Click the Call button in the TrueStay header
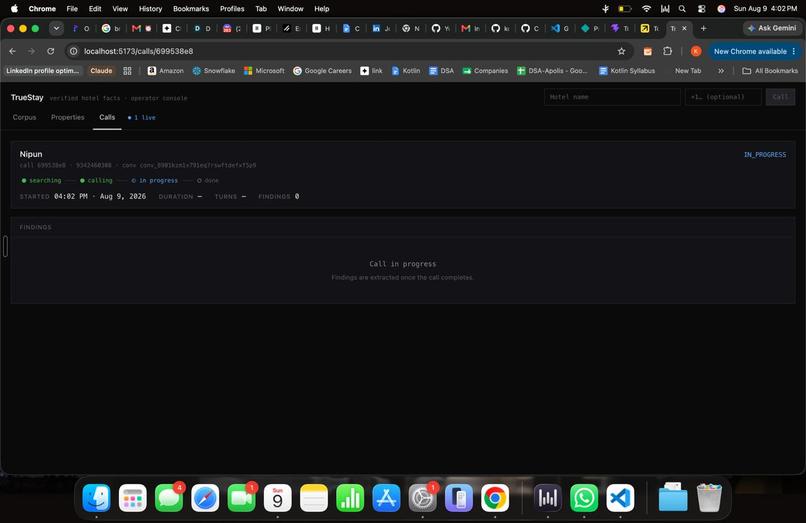This screenshot has height=523, width=806. point(780,97)
